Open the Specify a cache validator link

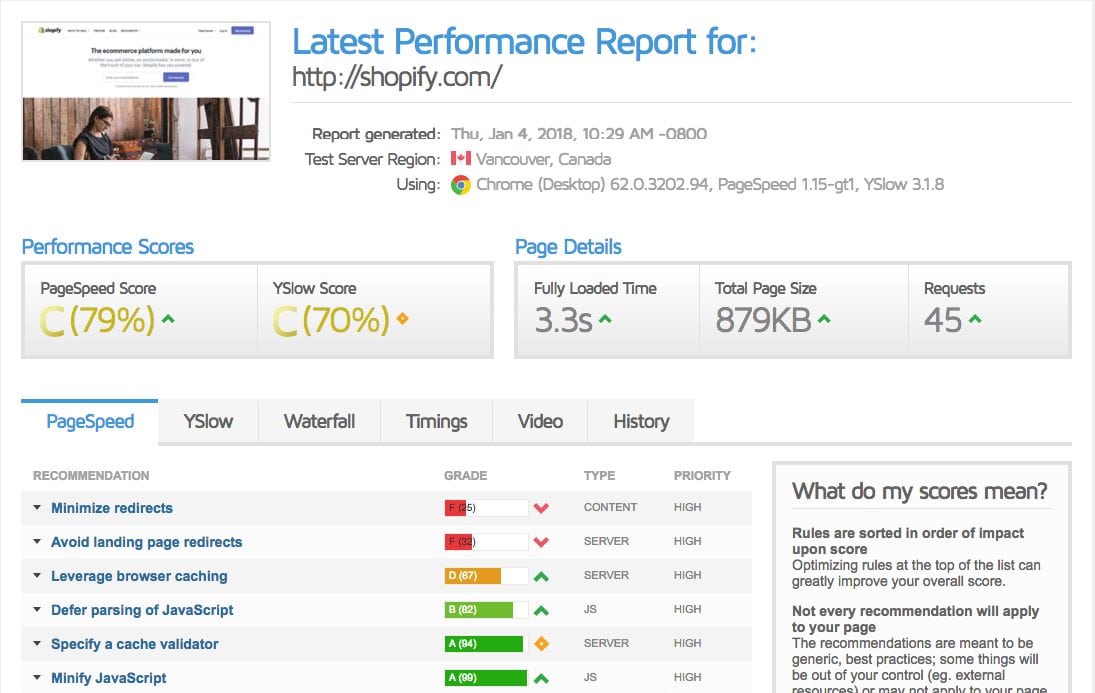[x=134, y=644]
